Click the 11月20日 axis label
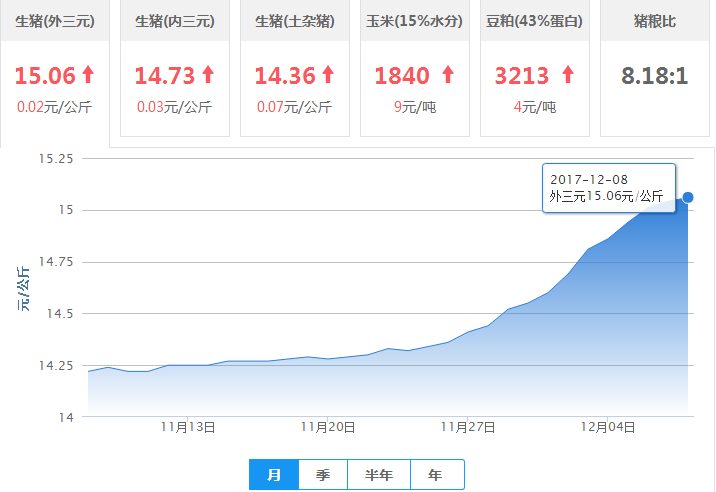 click(328, 428)
